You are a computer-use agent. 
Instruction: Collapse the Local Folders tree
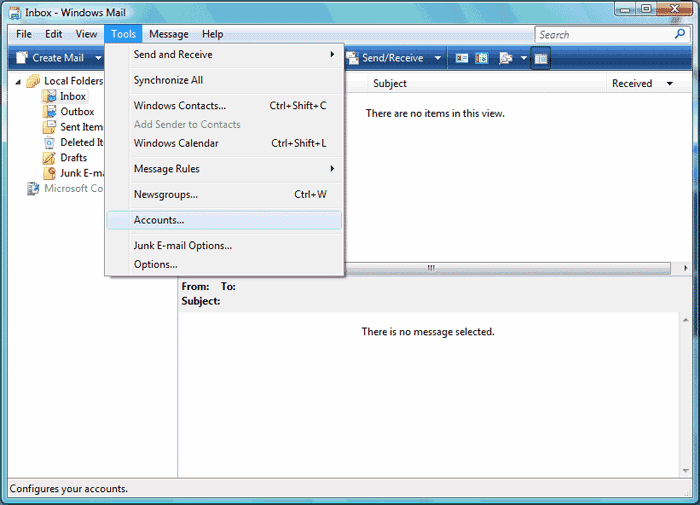coord(18,82)
